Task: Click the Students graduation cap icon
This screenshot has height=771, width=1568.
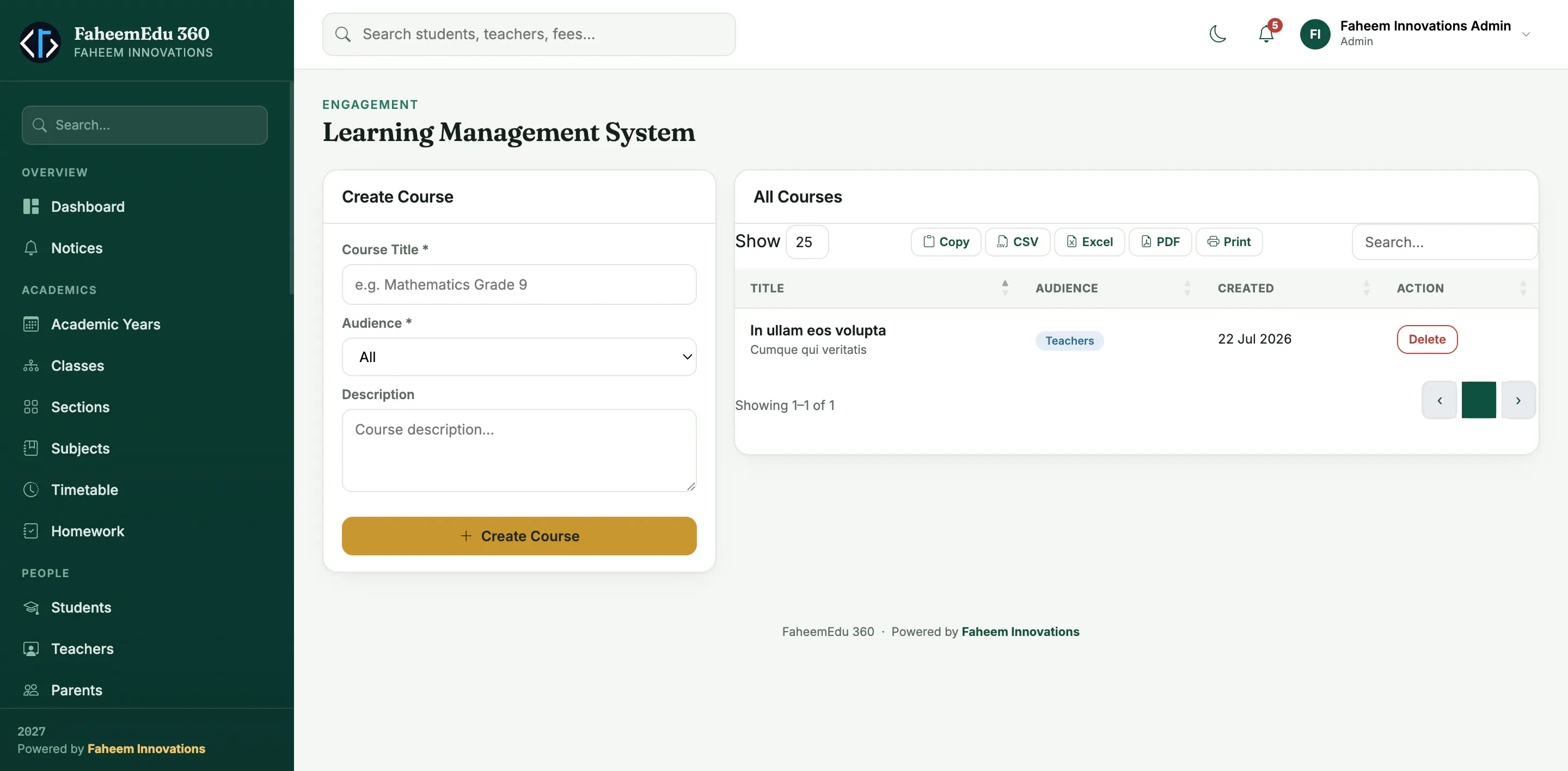Action: tap(31, 607)
